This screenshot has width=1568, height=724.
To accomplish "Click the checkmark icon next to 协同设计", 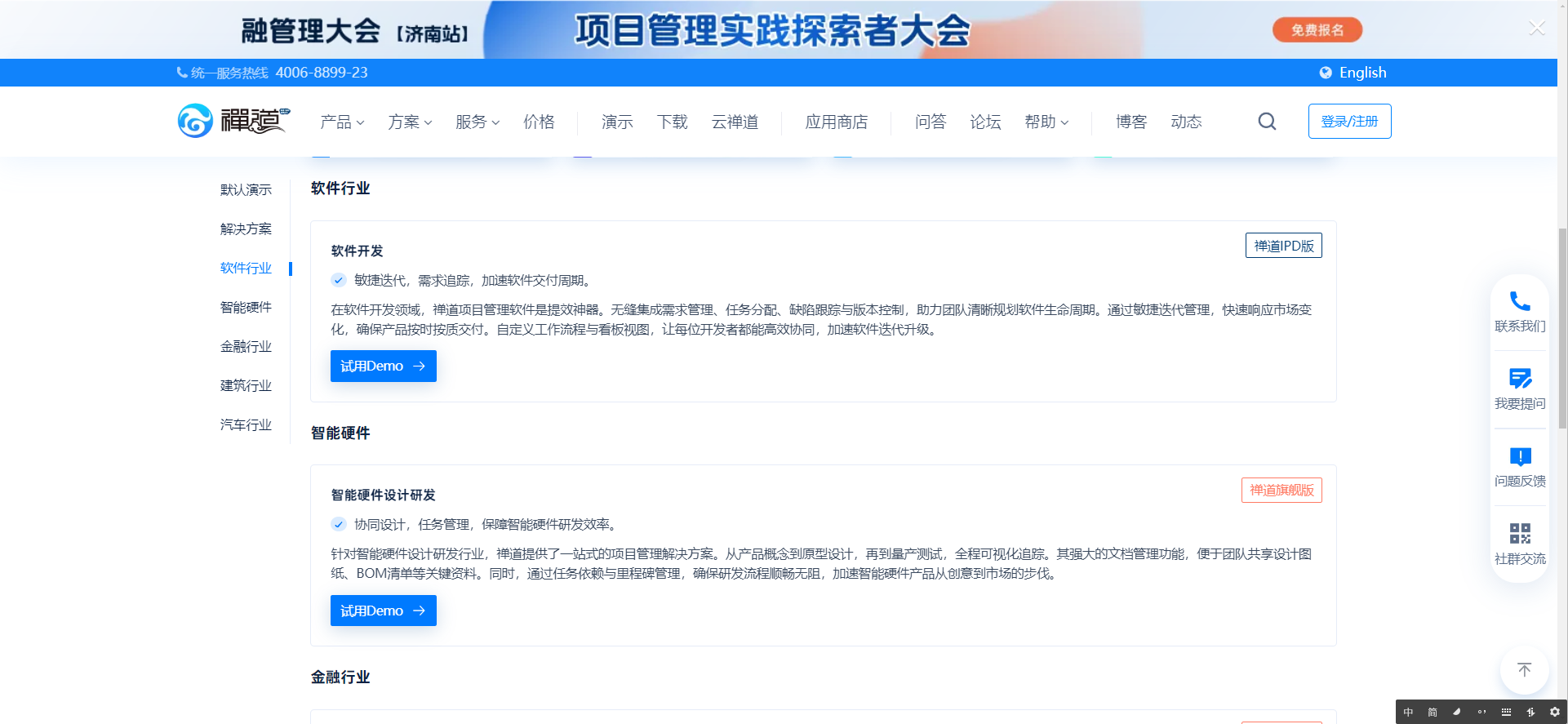I will (339, 524).
